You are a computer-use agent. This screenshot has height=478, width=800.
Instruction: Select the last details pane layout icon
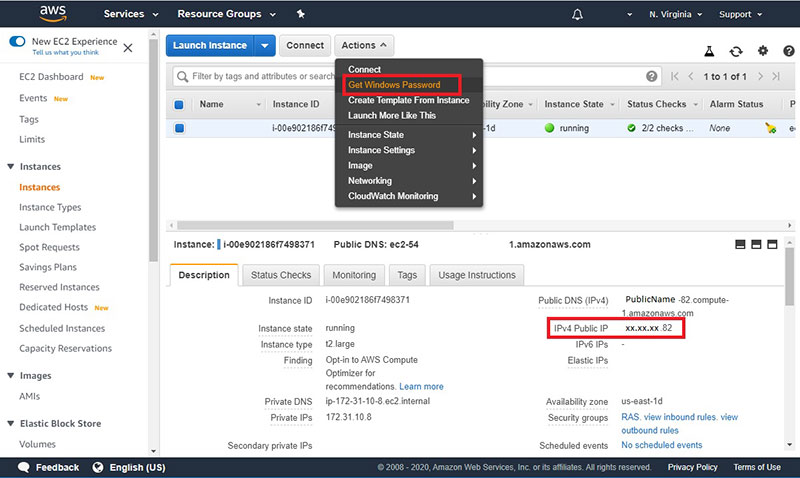[772, 244]
